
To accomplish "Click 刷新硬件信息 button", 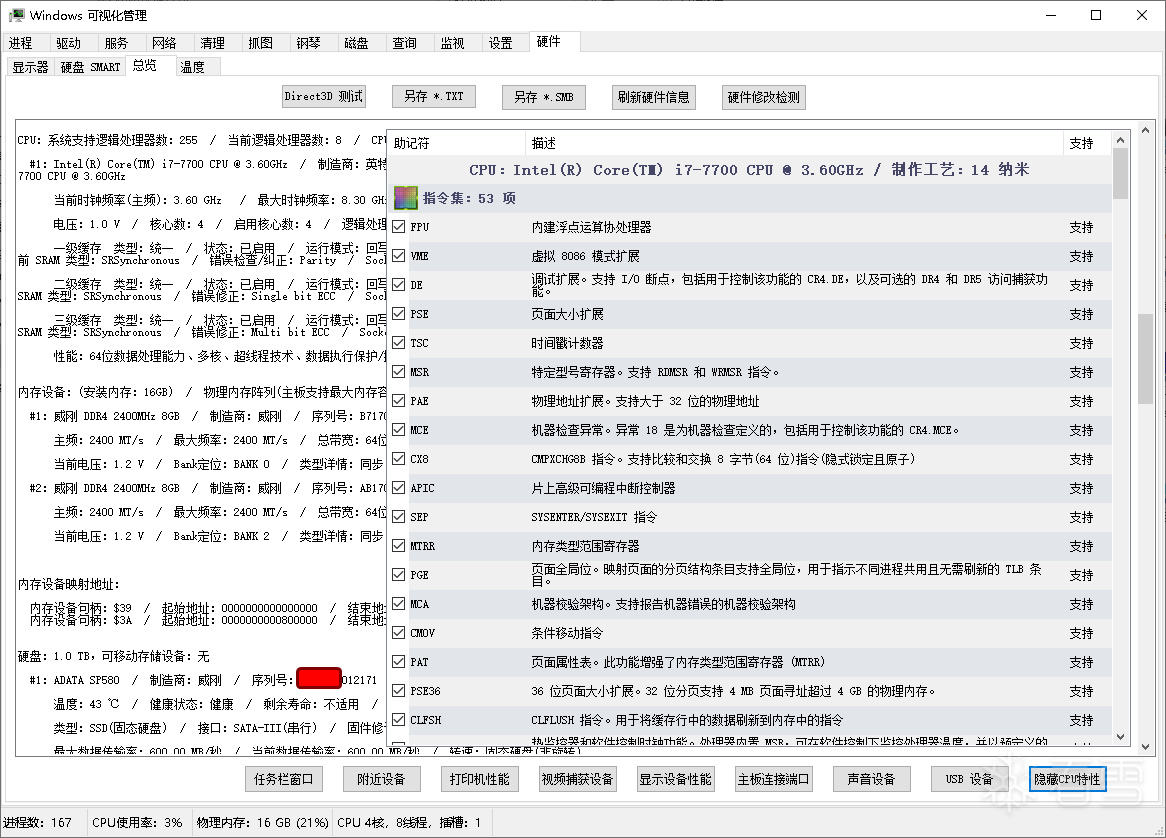I will coord(654,97).
